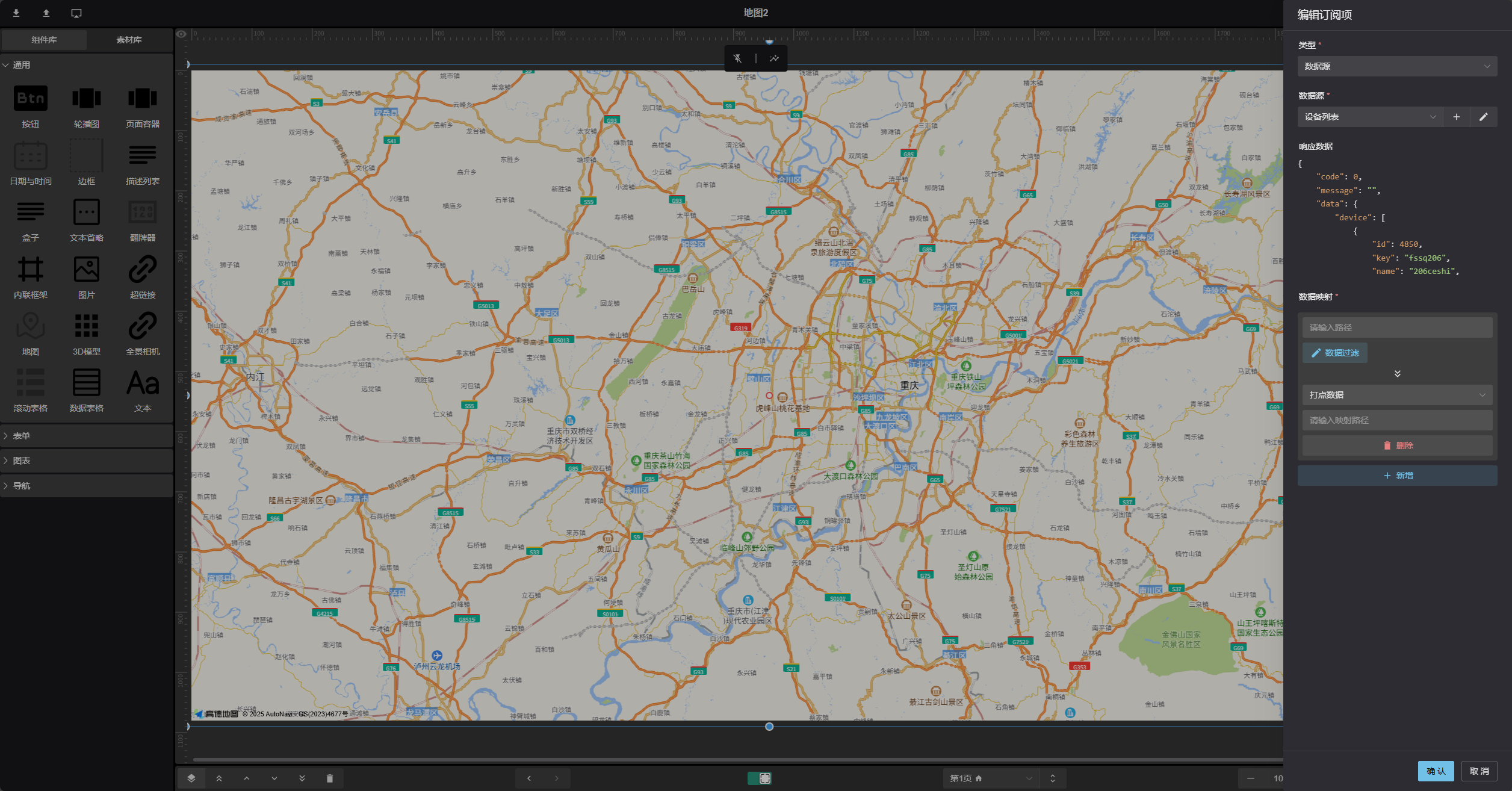
Task: Select the 边框 border component
Action: pos(87,163)
